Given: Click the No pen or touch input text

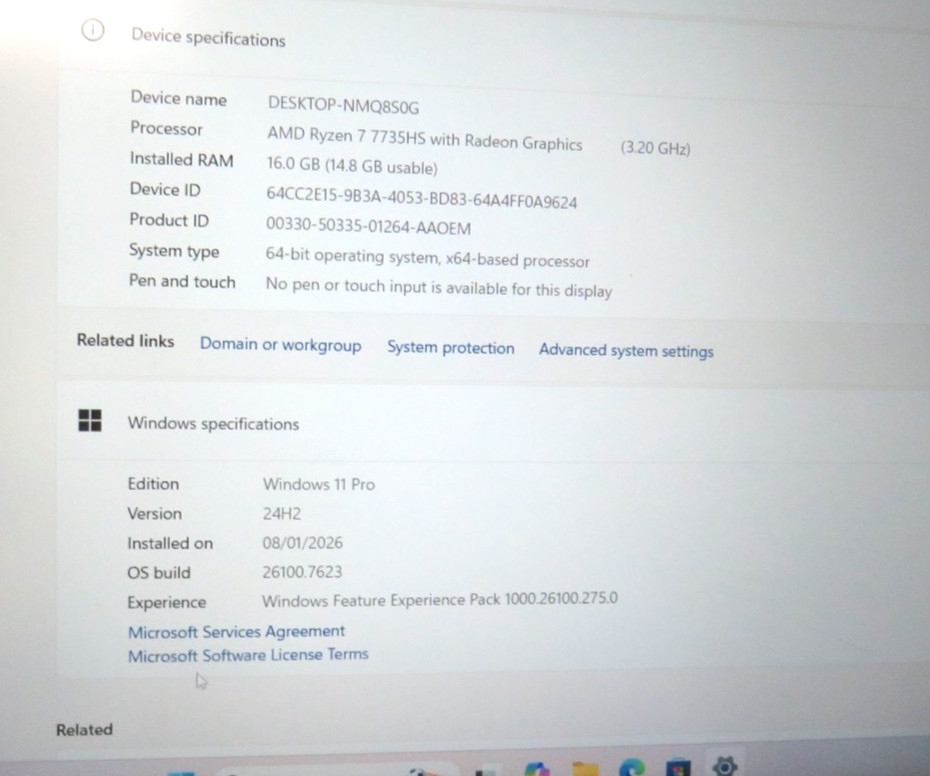Looking at the screenshot, I should pos(439,287).
